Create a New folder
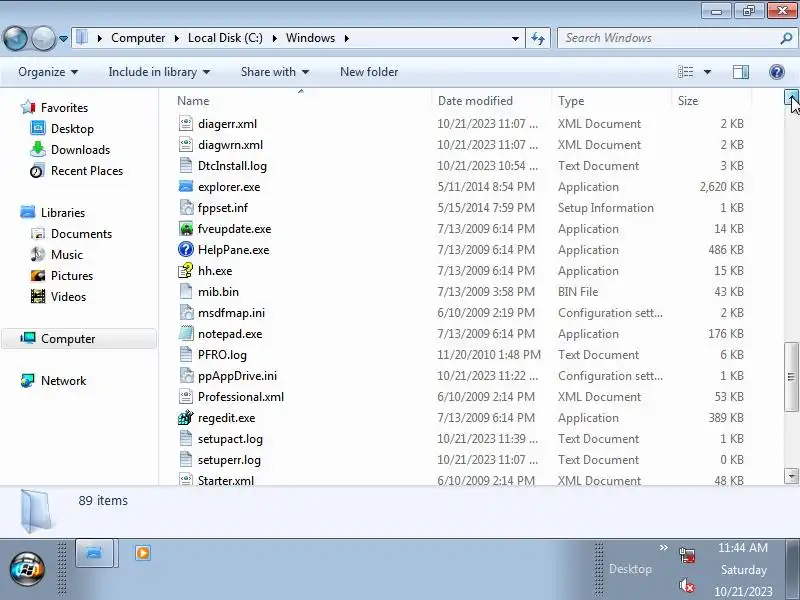 click(x=369, y=72)
